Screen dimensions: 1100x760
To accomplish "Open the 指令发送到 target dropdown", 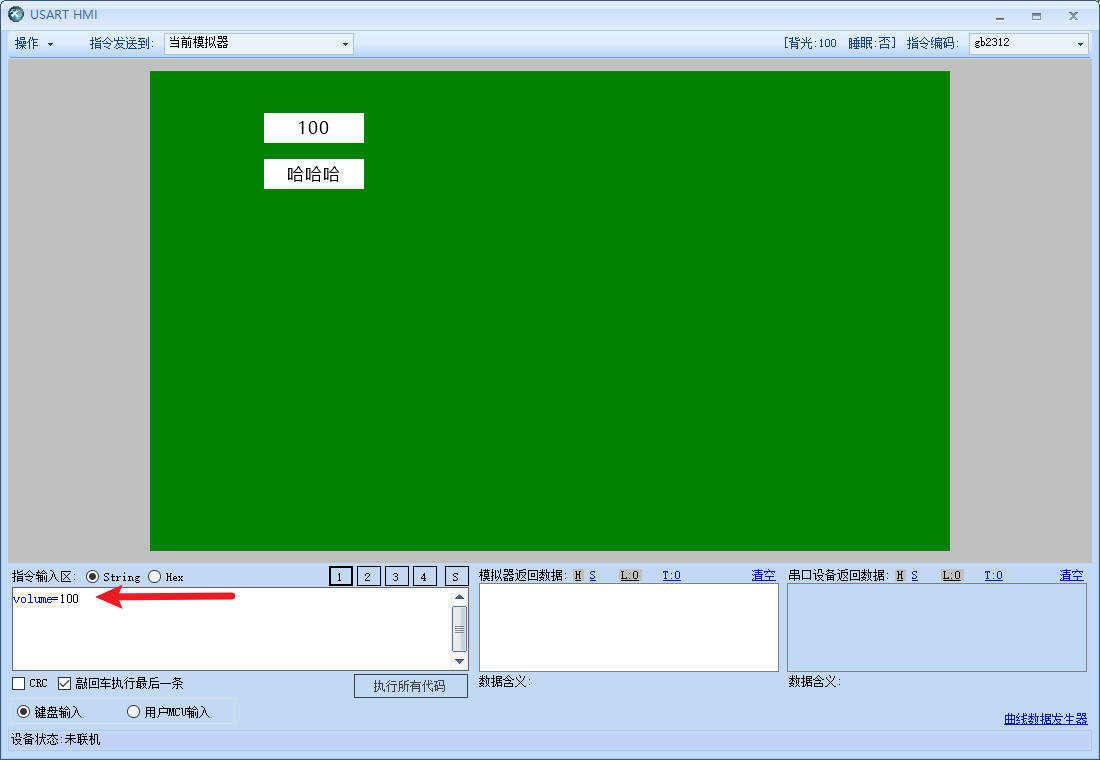I will [258, 44].
